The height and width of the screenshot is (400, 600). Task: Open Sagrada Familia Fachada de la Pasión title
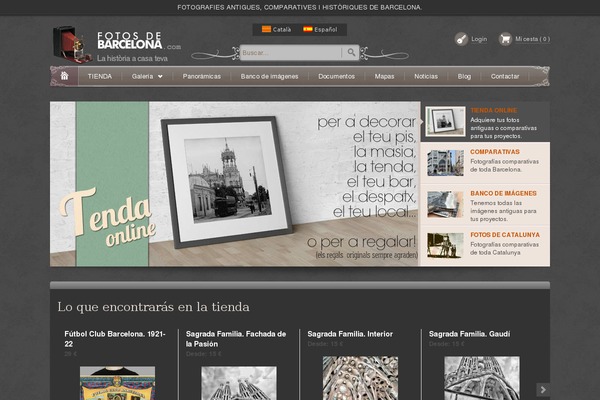click(x=236, y=339)
